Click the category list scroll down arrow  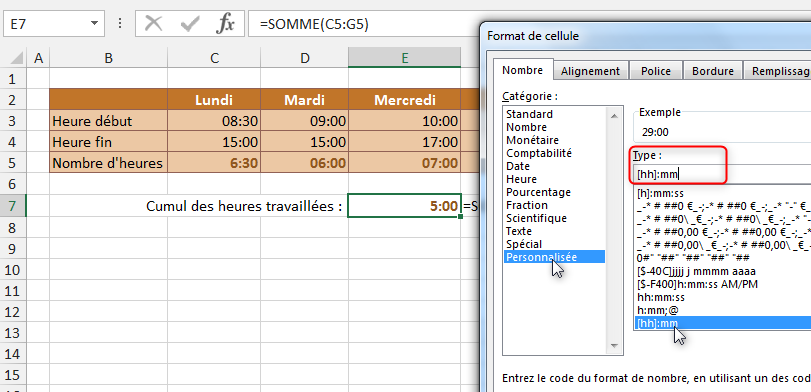[614, 345]
